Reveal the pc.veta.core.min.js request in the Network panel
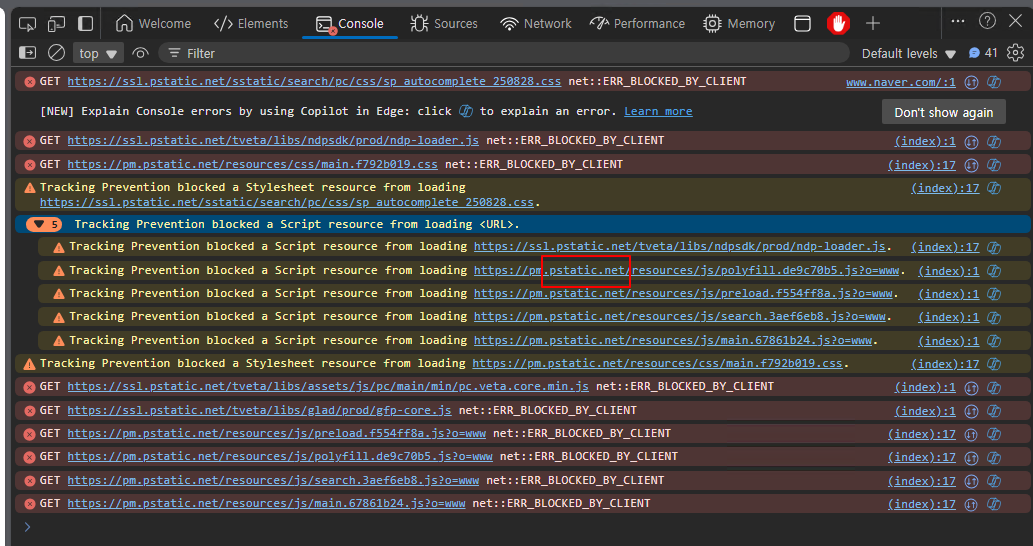Image resolution: width=1033 pixels, height=546 pixels. click(971, 387)
